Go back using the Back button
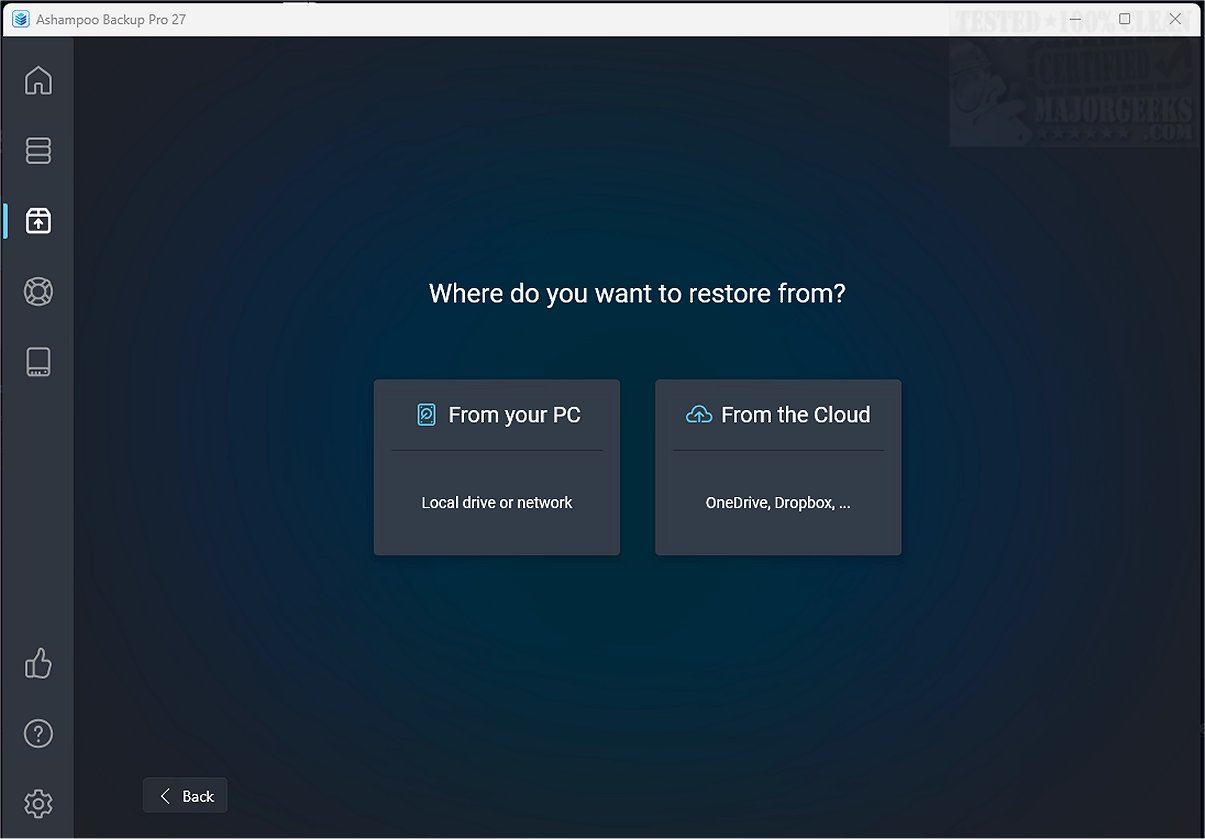Screen dimensions: 1205x839 [185, 796]
